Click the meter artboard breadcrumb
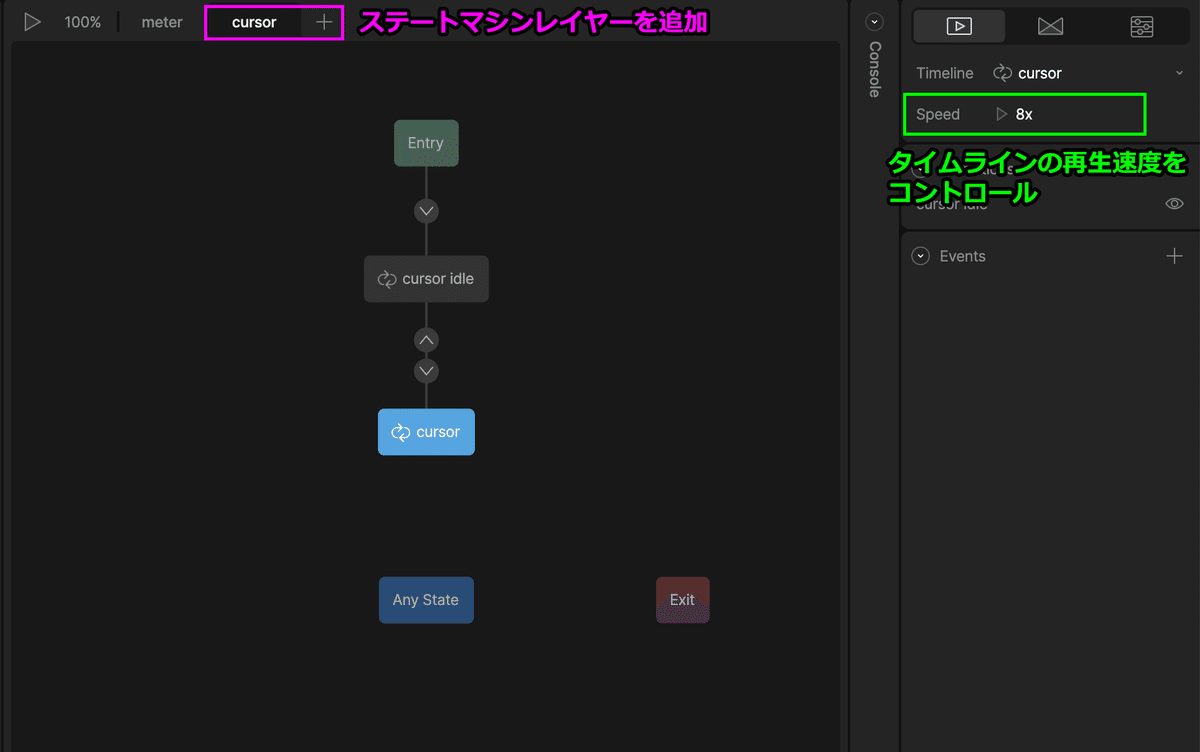The image size is (1200, 752). 160,21
